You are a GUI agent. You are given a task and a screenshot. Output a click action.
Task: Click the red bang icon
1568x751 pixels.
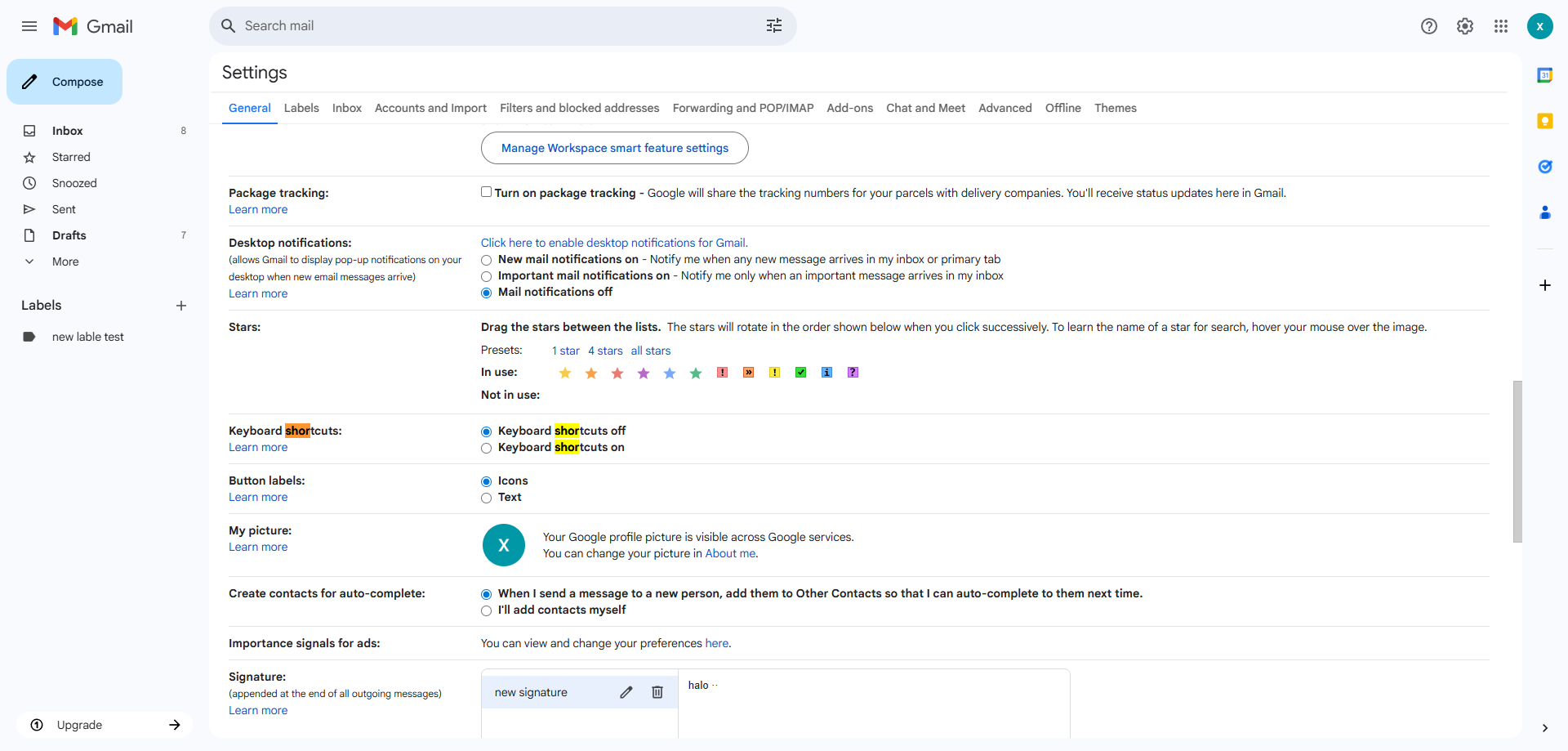(723, 373)
